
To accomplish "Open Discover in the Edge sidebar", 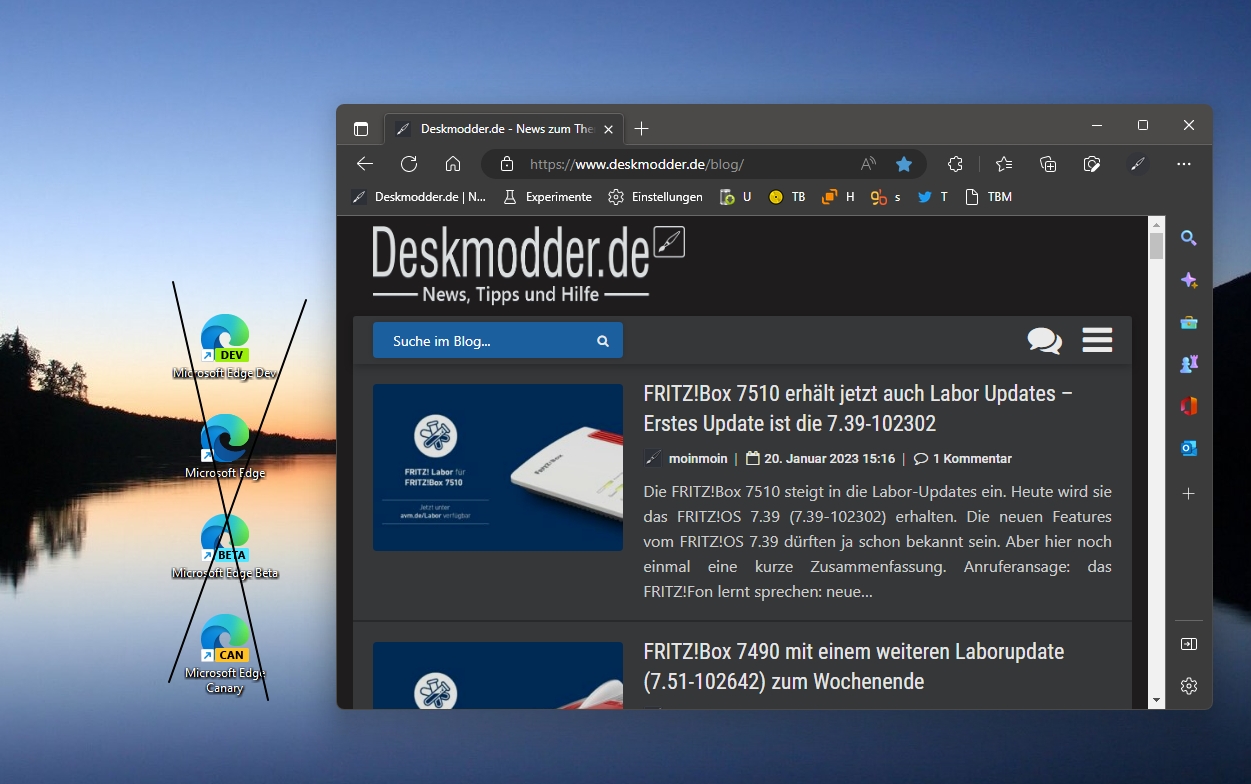I will [x=1189, y=280].
